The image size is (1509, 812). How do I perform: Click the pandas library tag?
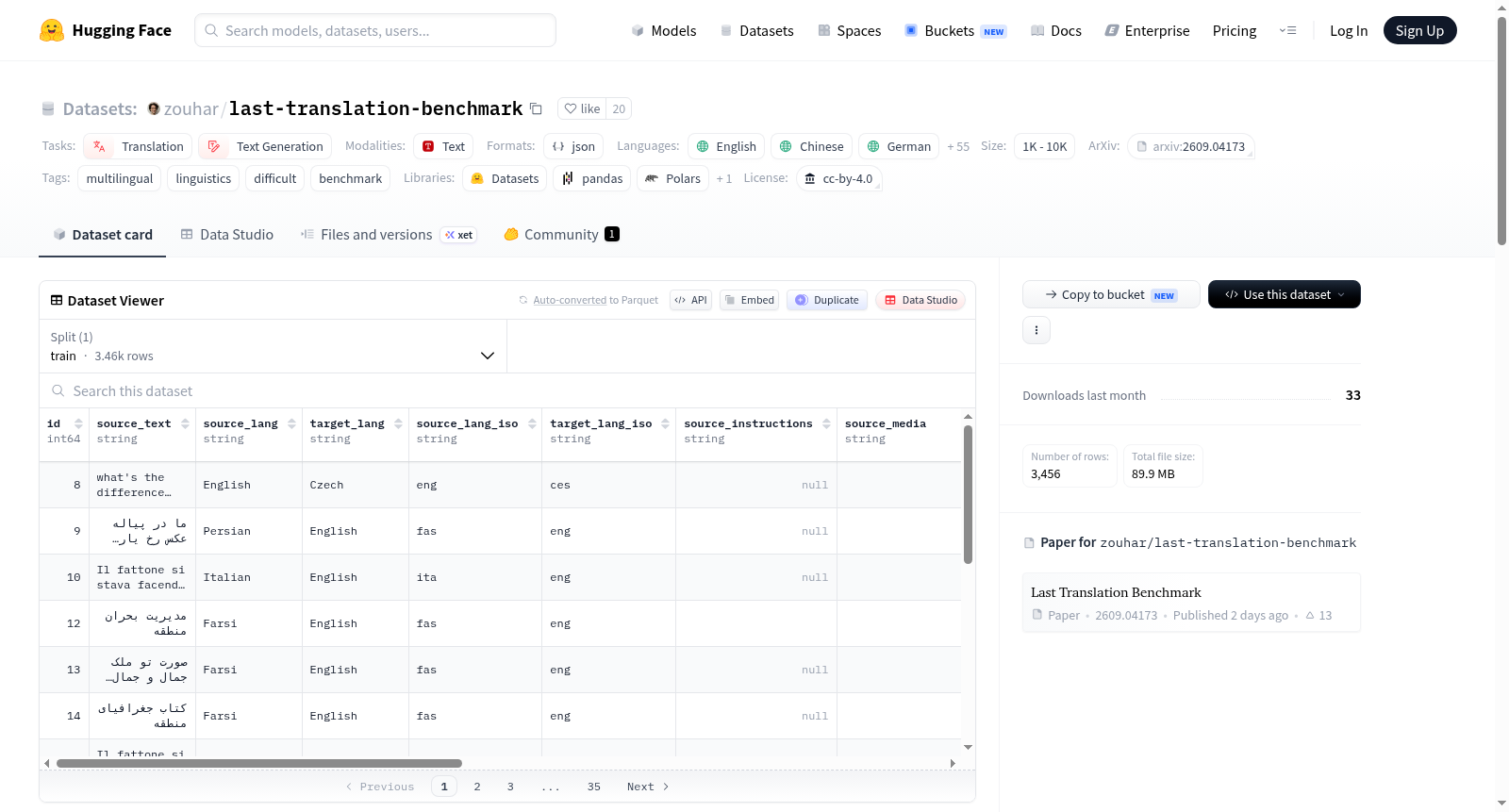point(592,178)
